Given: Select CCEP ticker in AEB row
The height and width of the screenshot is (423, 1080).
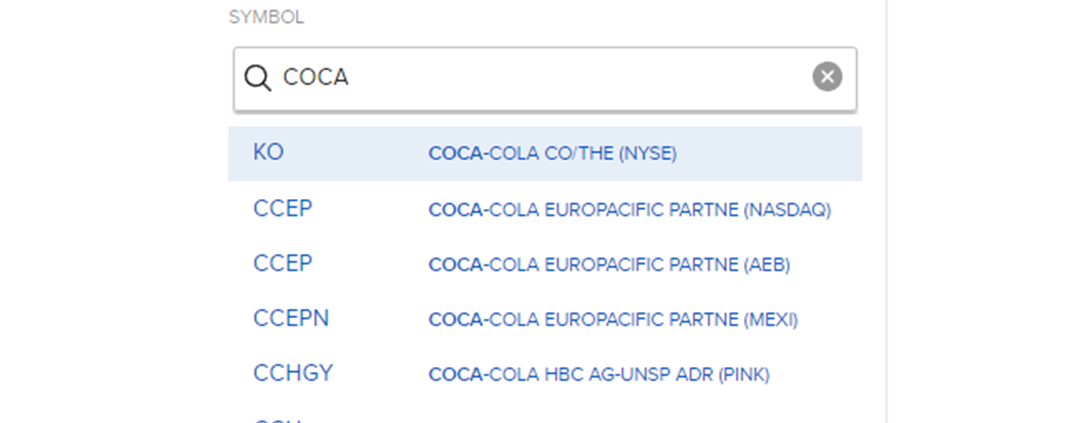Looking at the screenshot, I should click(x=283, y=264).
